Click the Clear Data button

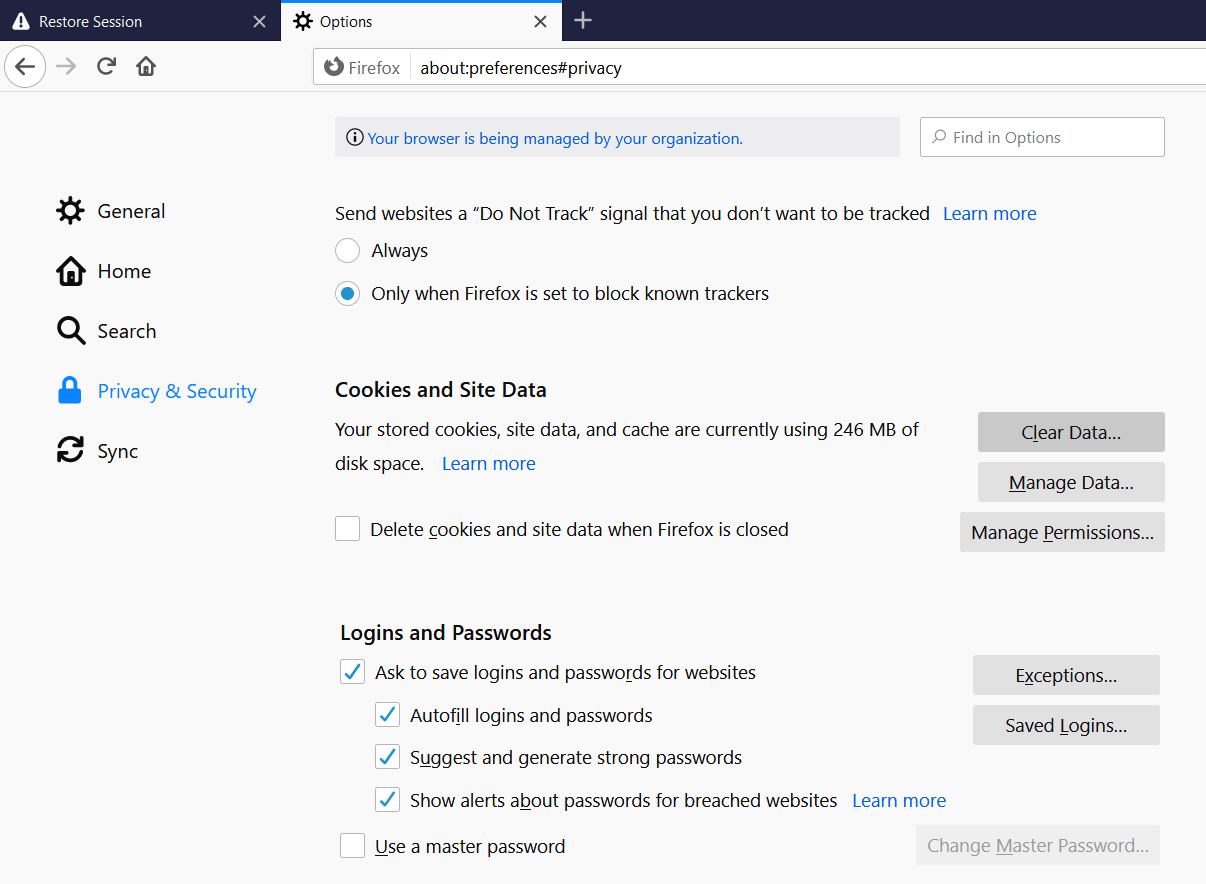point(1071,432)
